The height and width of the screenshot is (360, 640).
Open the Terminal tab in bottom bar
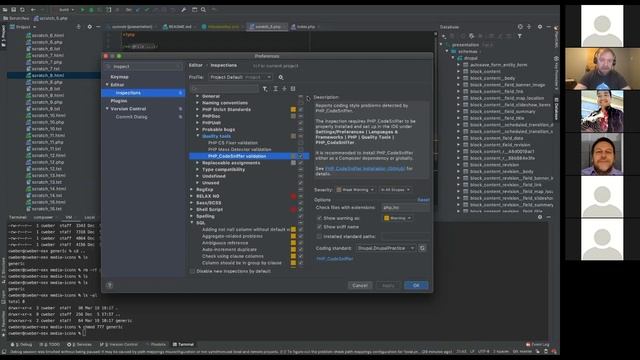183,344
